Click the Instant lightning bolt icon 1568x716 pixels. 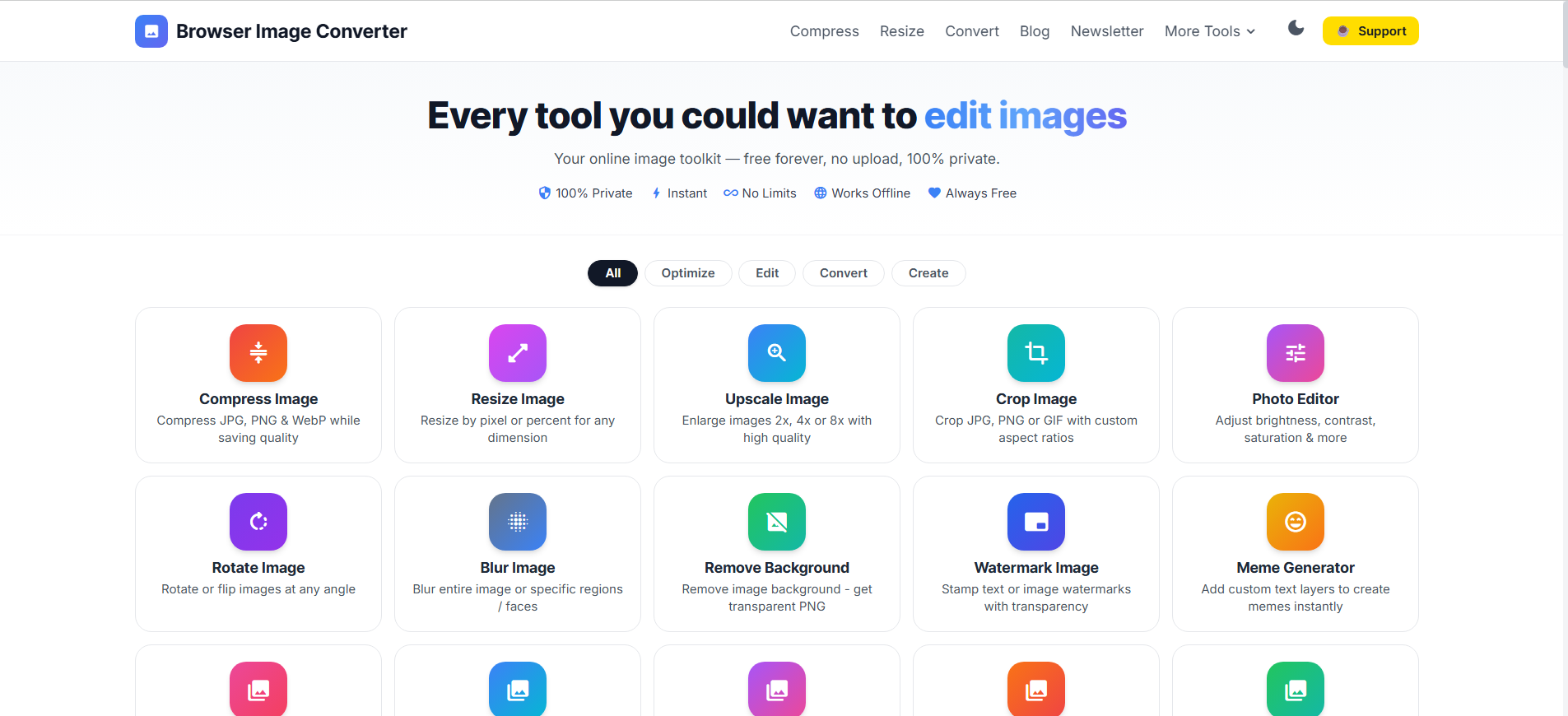pyautogui.click(x=656, y=193)
